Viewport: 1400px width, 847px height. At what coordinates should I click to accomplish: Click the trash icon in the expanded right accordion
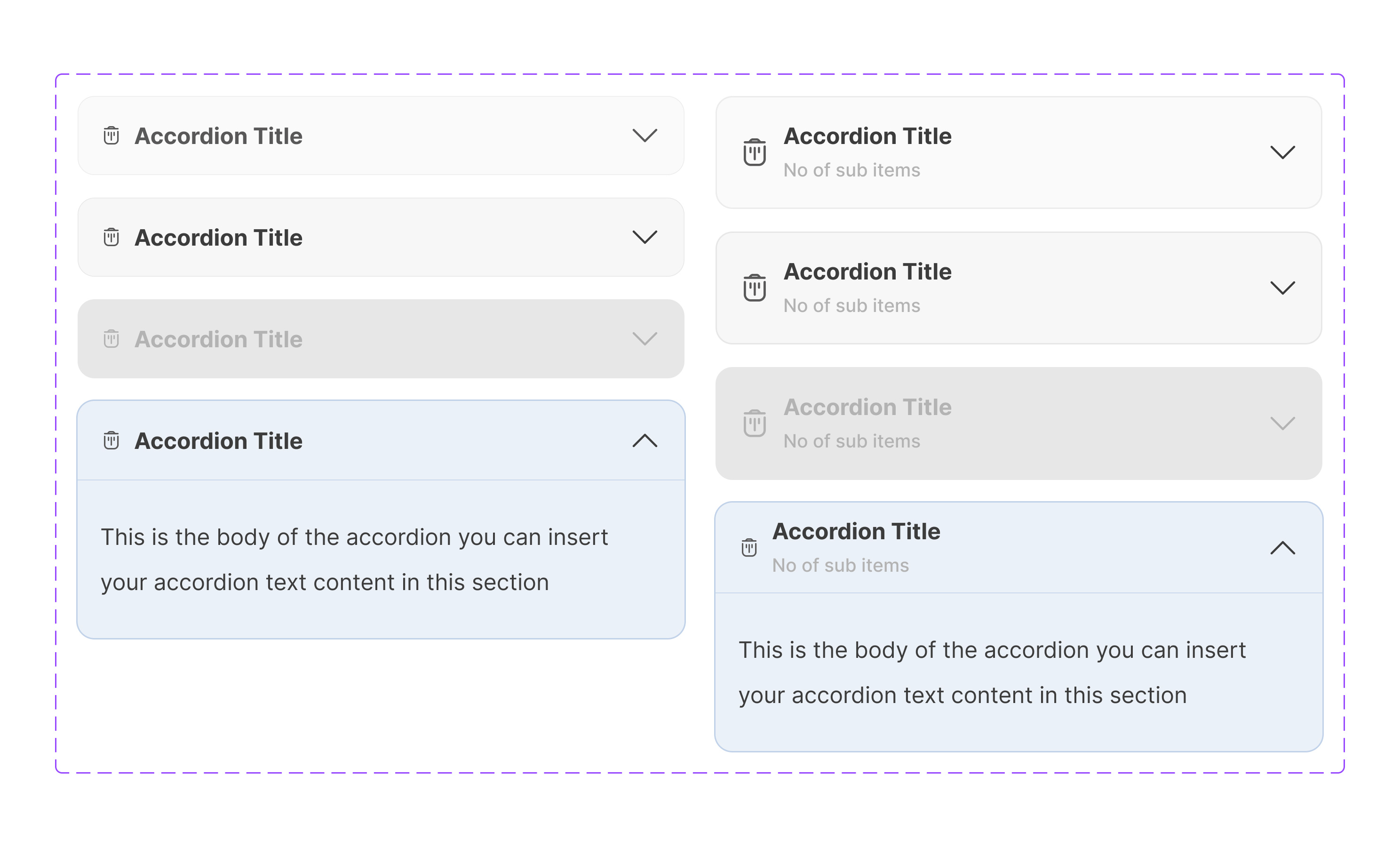click(x=749, y=547)
